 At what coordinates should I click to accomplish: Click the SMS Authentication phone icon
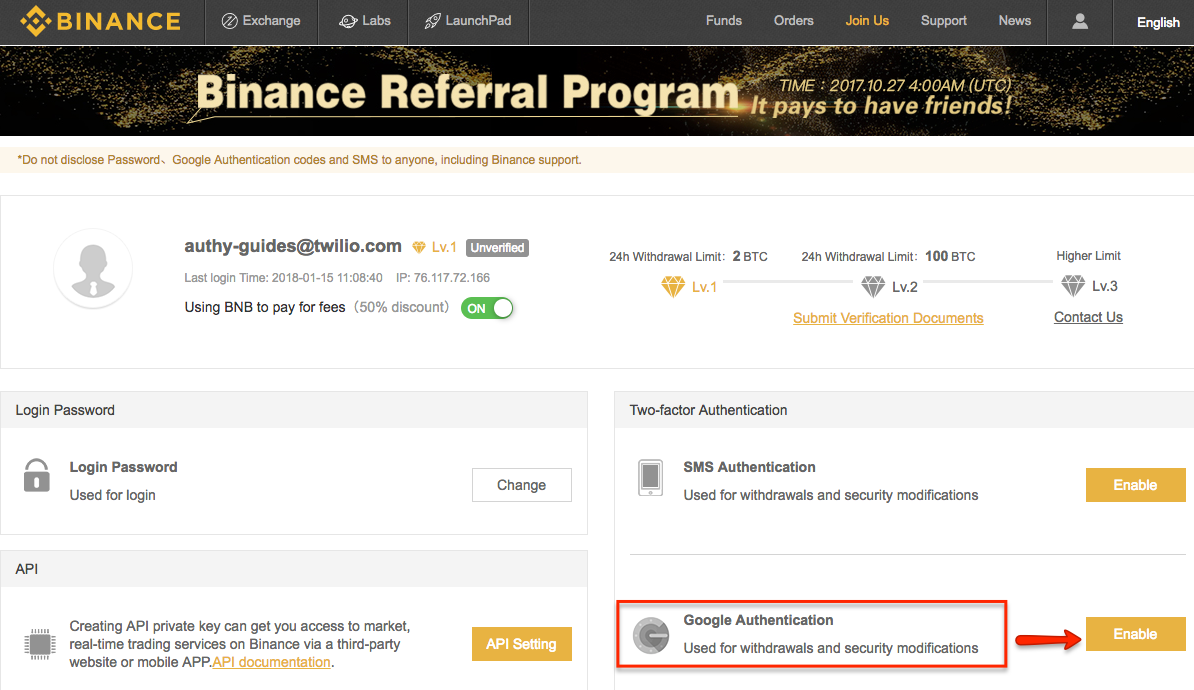click(650, 477)
